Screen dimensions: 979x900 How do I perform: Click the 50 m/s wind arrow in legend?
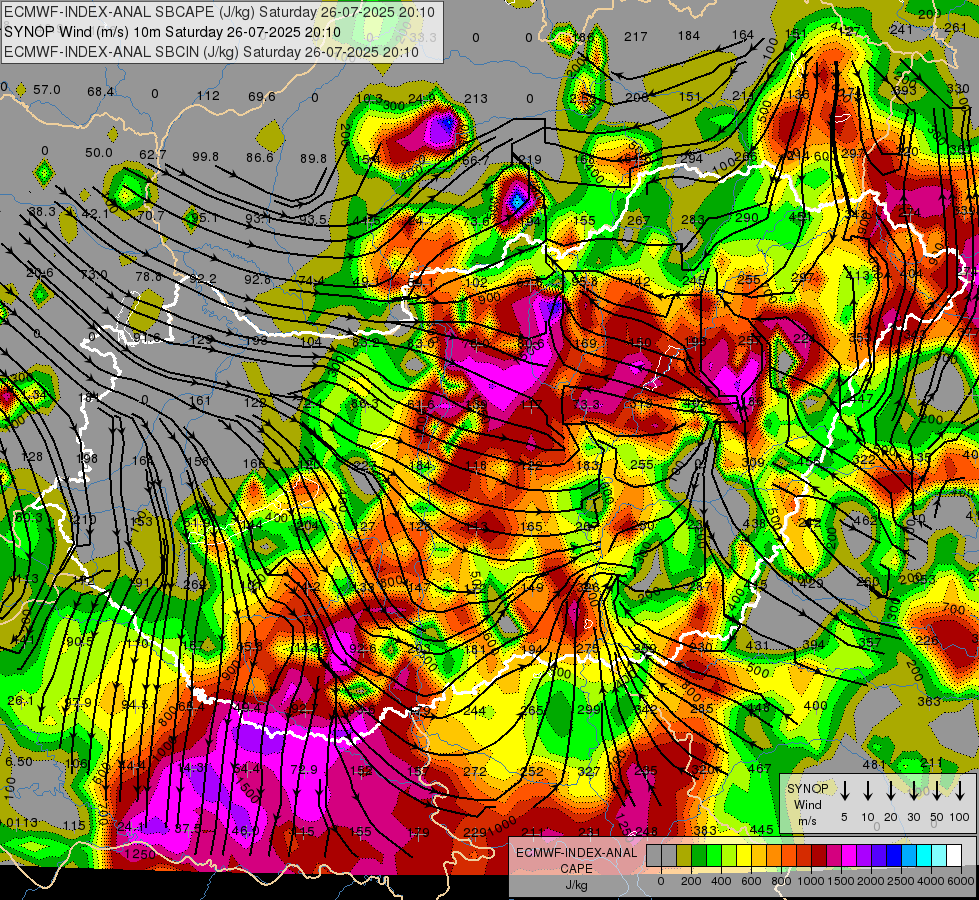click(937, 791)
